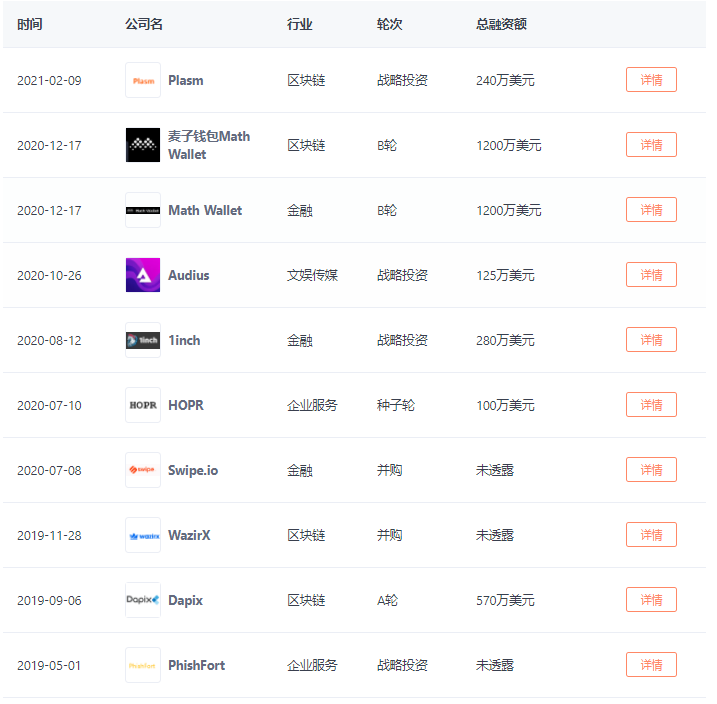Click the 240万美元 amount
This screenshot has width=717, height=704.
pyautogui.click(x=505, y=80)
